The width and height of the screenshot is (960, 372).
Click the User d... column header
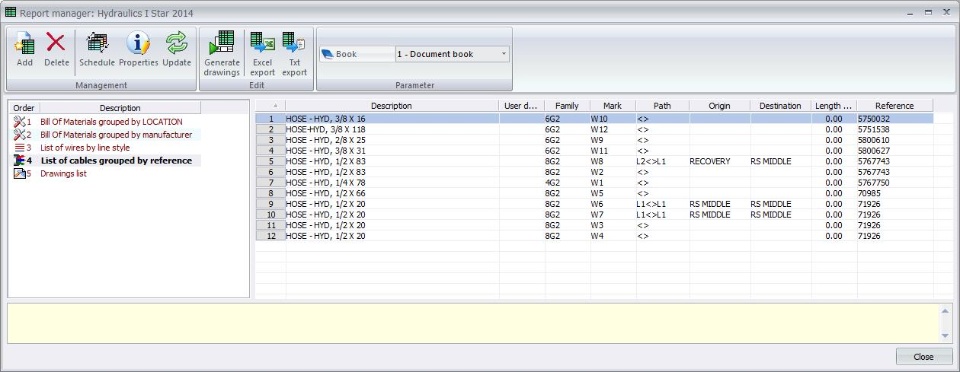point(522,106)
